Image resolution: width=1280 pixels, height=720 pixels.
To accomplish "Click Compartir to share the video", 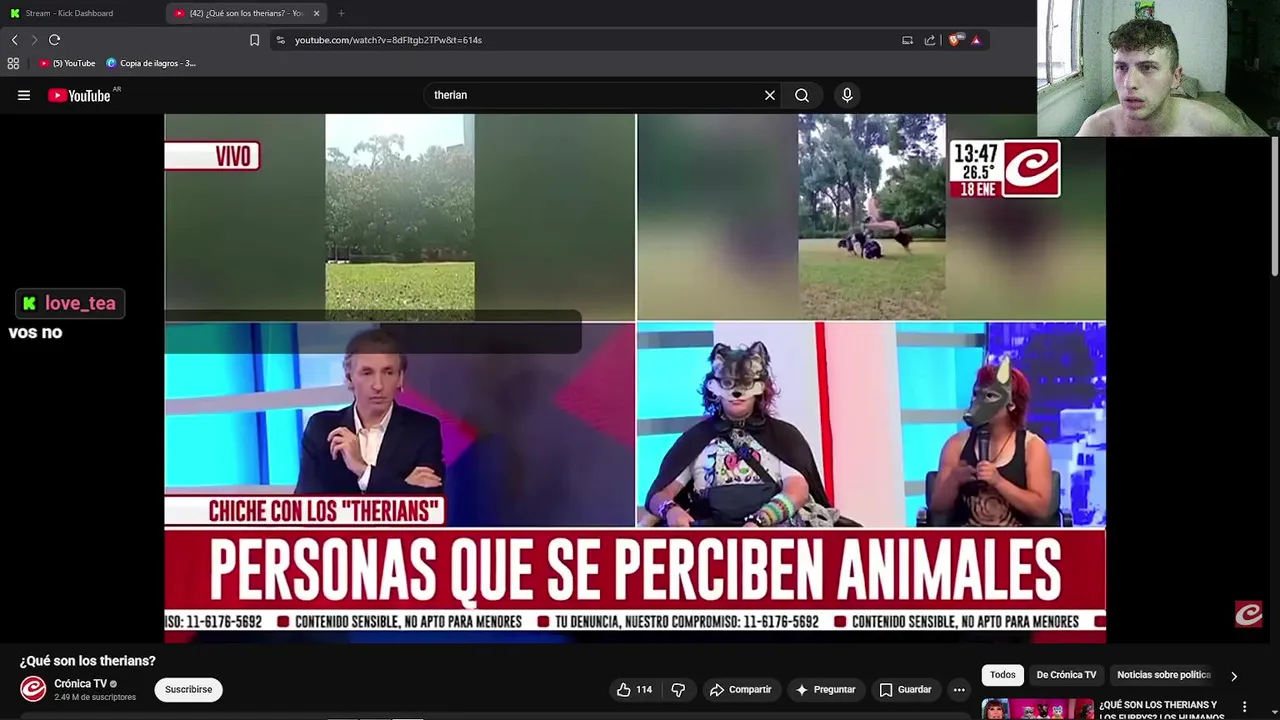I will [740, 690].
